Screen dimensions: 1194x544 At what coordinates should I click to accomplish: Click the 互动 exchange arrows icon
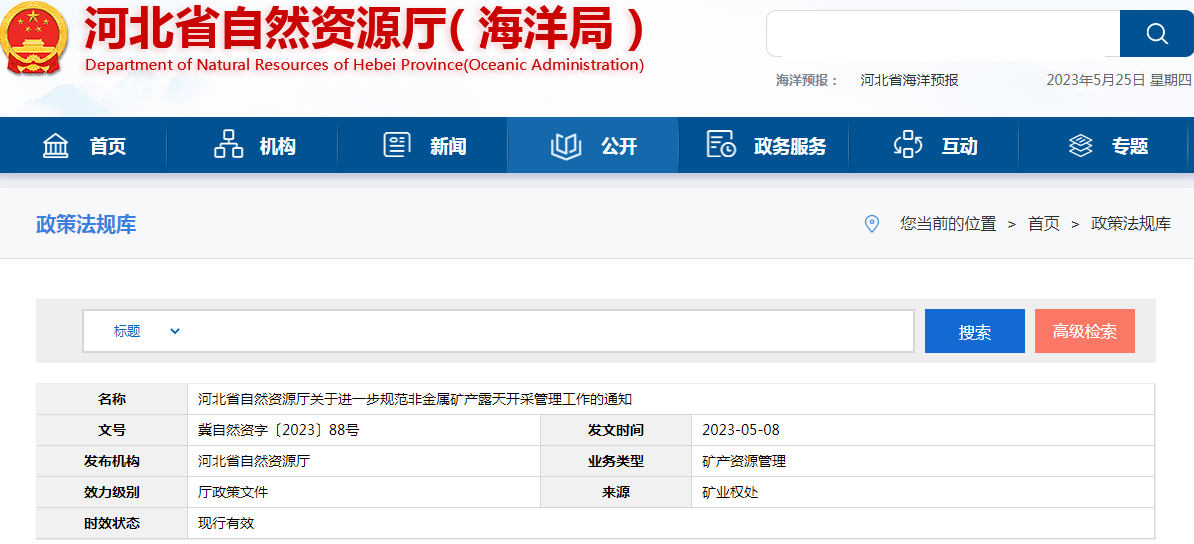[907, 145]
